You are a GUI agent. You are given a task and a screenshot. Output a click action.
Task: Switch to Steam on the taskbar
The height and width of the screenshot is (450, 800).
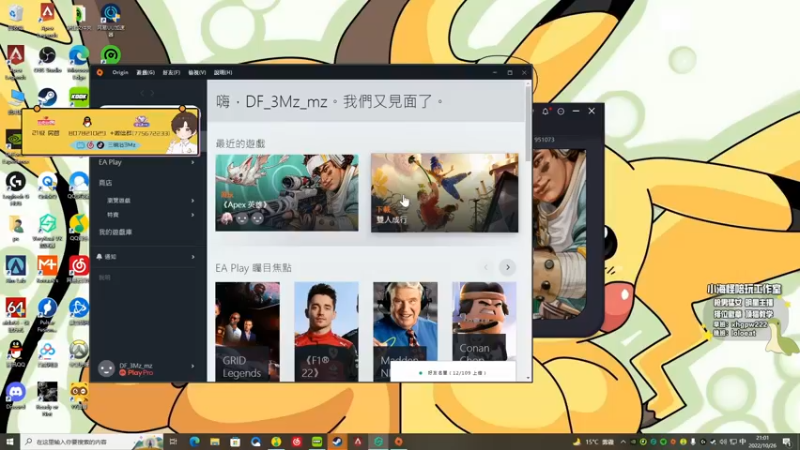[x=337, y=442]
